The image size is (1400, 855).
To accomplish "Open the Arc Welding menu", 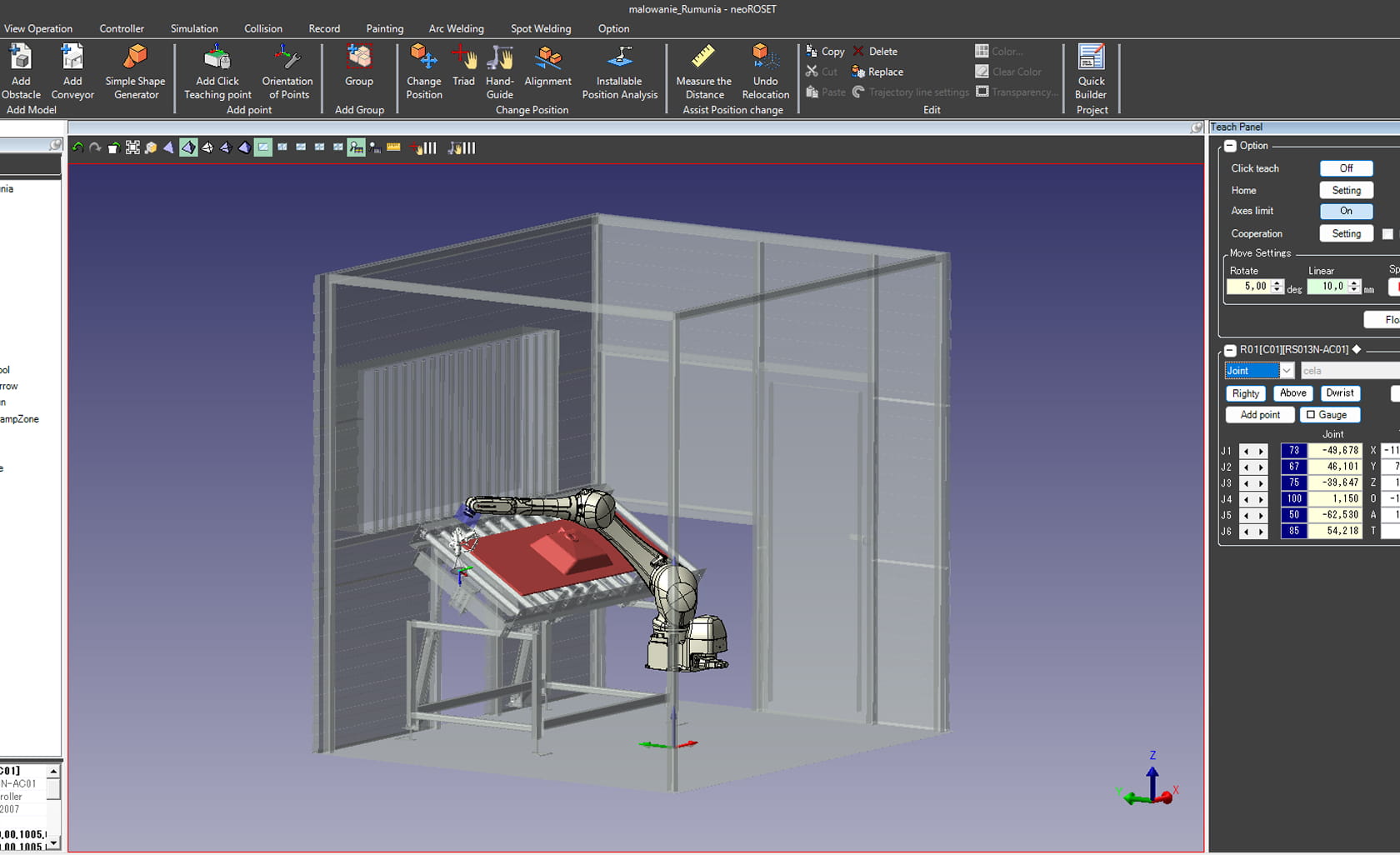I will (456, 28).
